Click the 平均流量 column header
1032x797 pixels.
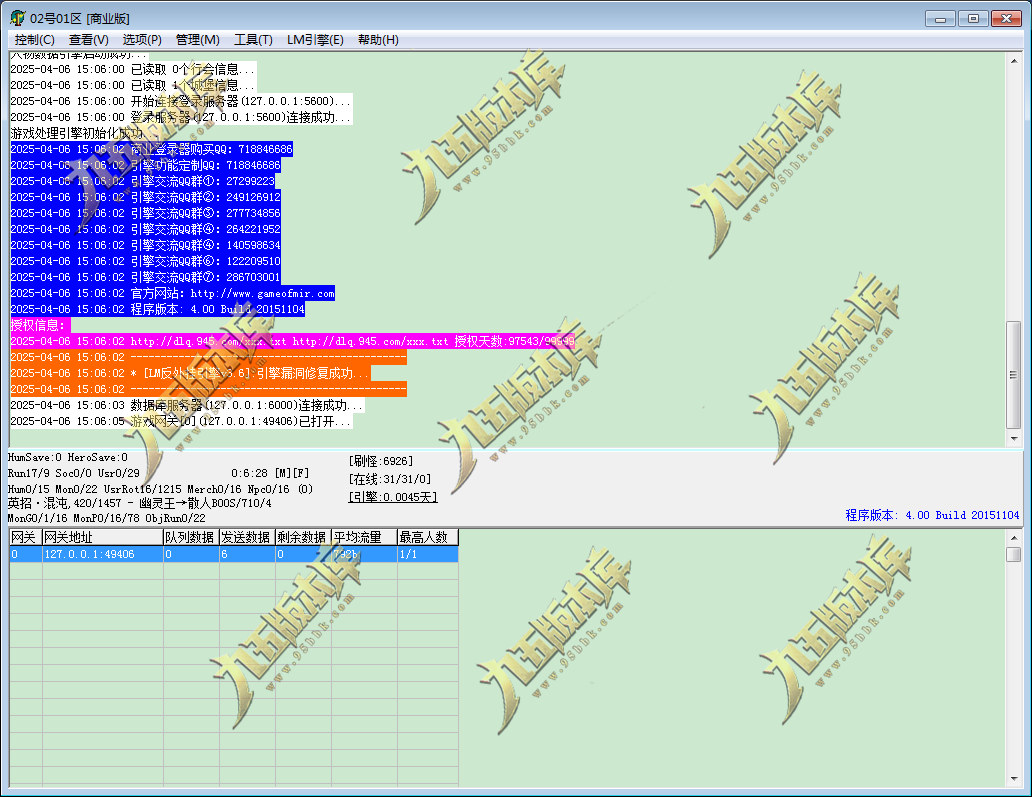(x=364, y=537)
